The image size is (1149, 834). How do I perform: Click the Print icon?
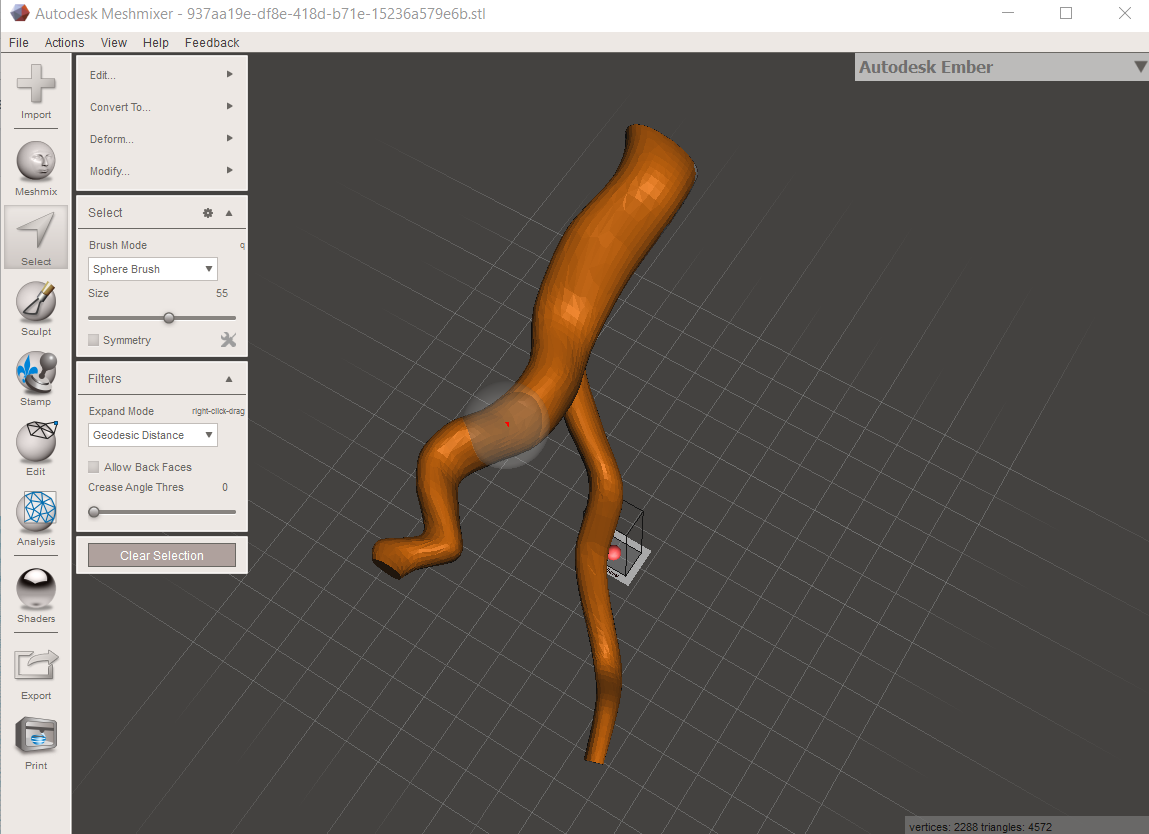[x=36, y=735]
